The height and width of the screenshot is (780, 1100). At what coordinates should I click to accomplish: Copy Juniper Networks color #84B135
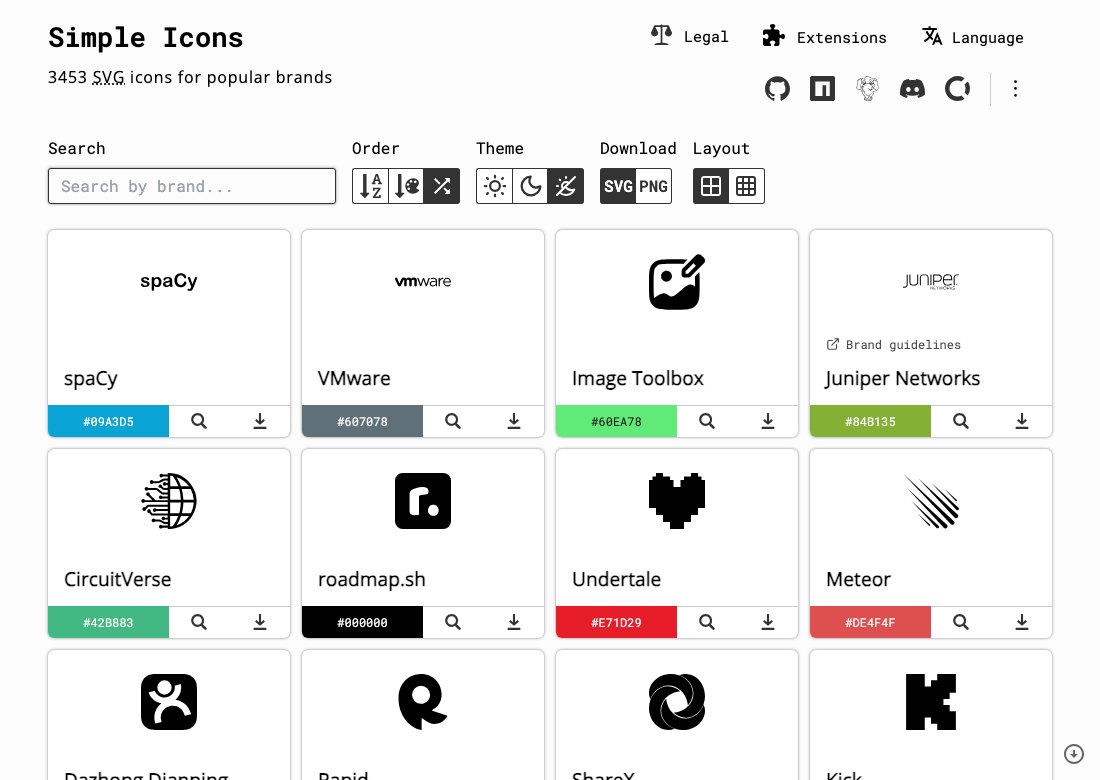871,422
